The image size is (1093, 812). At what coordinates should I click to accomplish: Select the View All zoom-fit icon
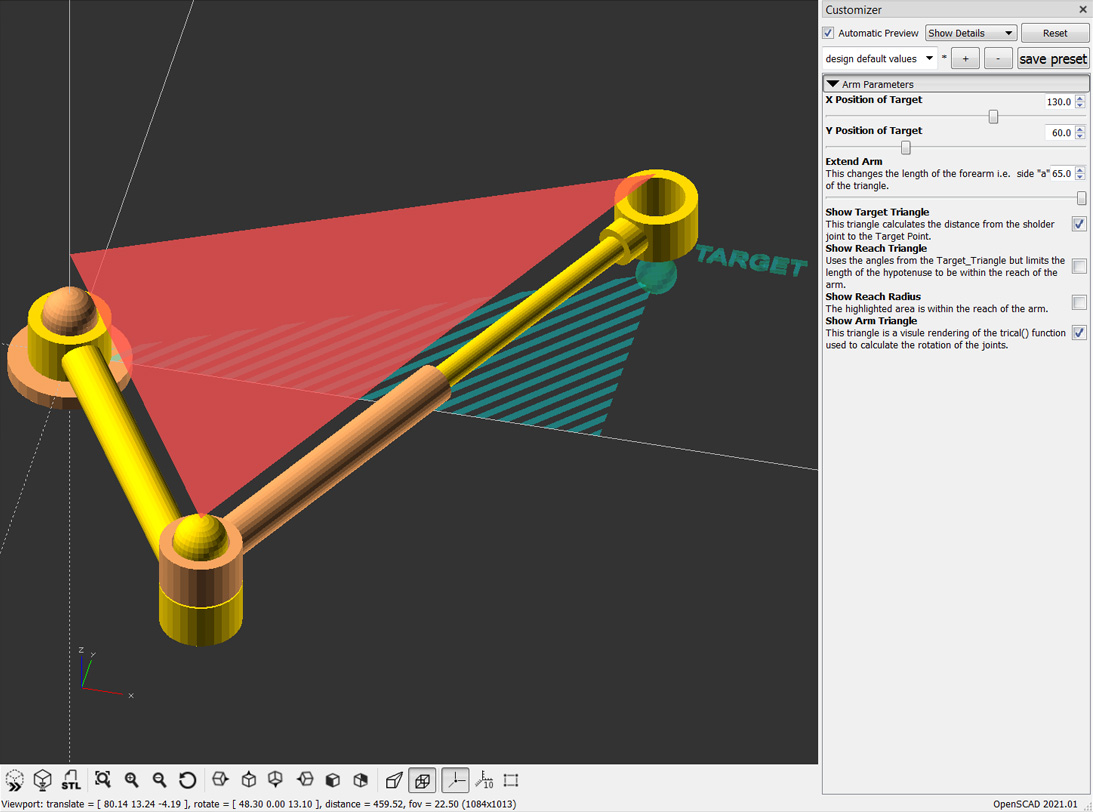pyautogui.click(x=103, y=780)
